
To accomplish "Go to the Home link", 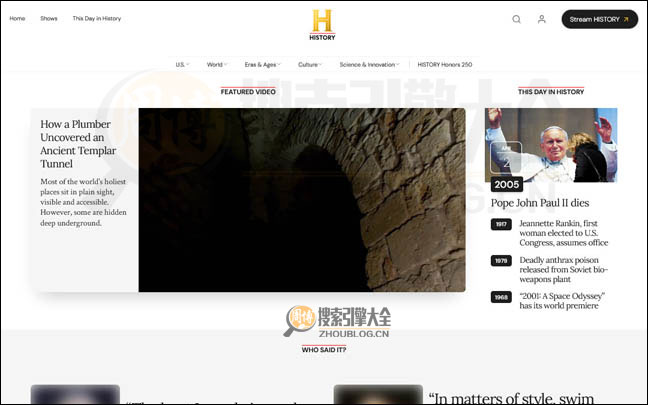I will (x=17, y=18).
